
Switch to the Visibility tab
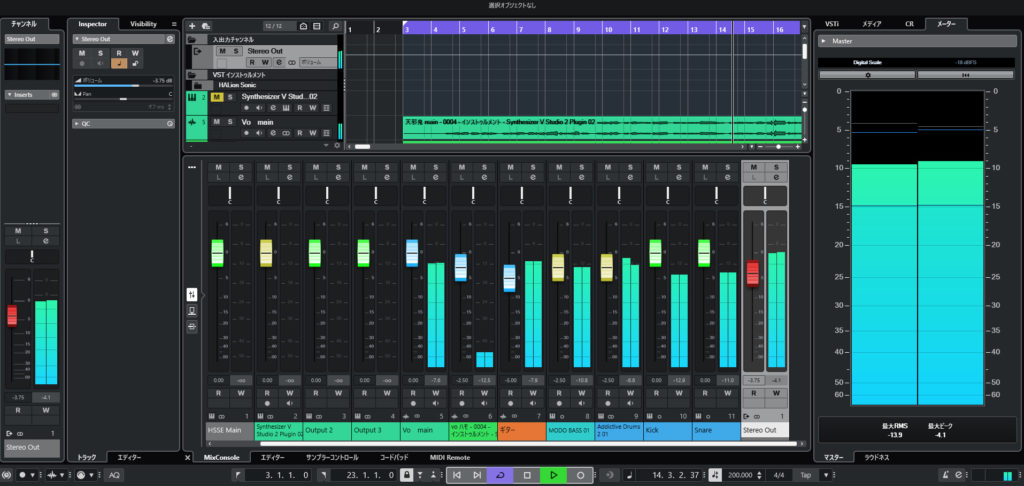143,23
